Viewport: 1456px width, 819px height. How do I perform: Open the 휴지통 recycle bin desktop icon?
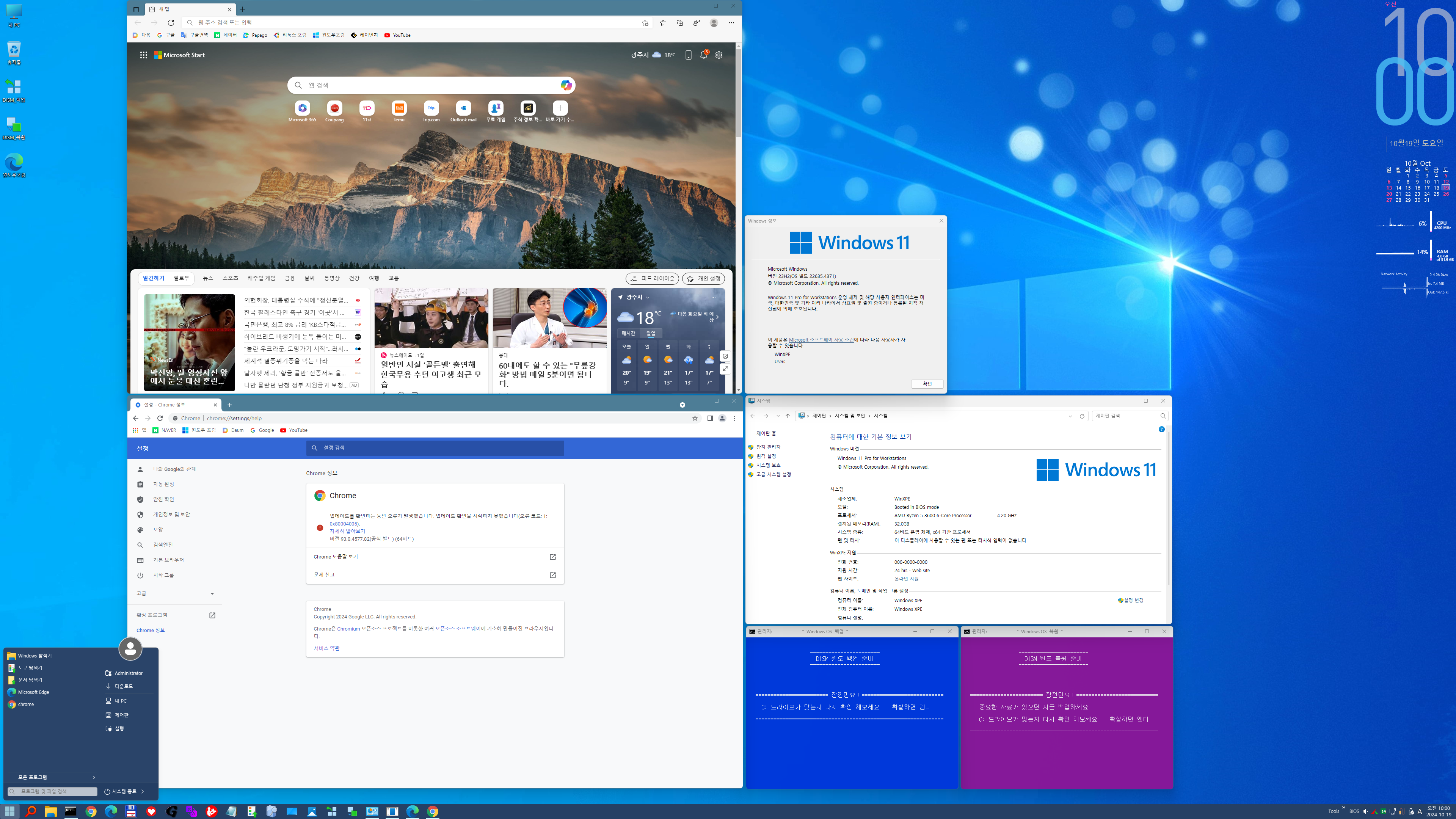tap(14, 53)
